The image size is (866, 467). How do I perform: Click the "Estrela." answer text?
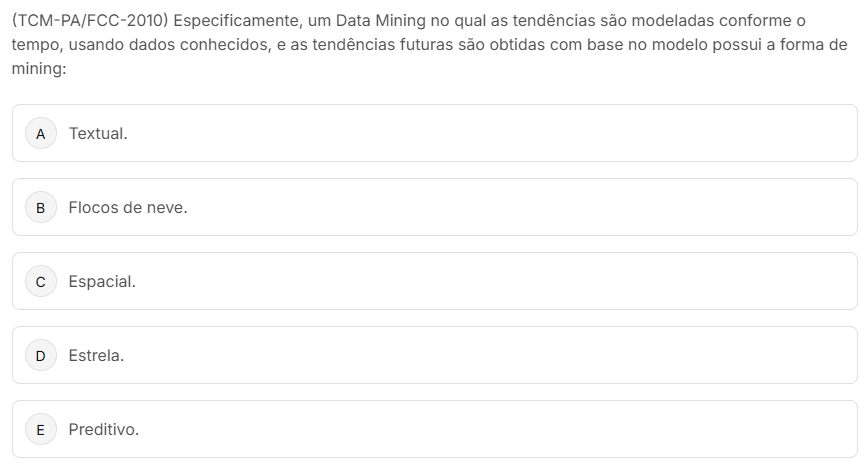(96, 355)
